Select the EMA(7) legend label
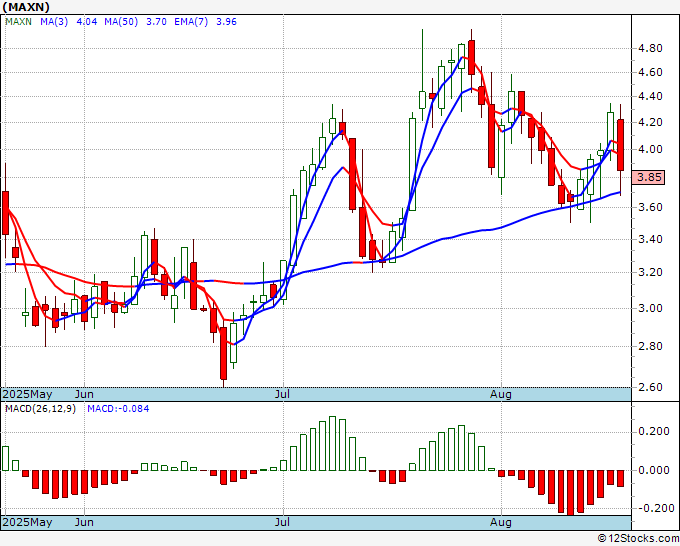 [191, 22]
